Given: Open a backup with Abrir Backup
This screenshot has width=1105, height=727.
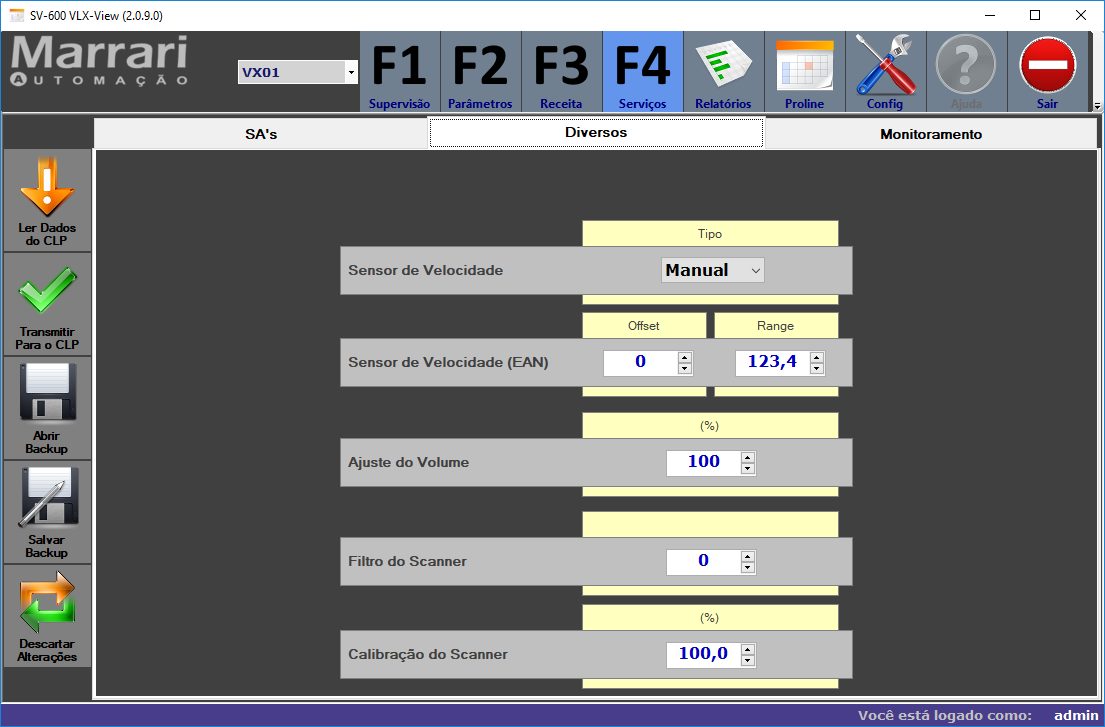Looking at the screenshot, I should [x=46, y=408].
